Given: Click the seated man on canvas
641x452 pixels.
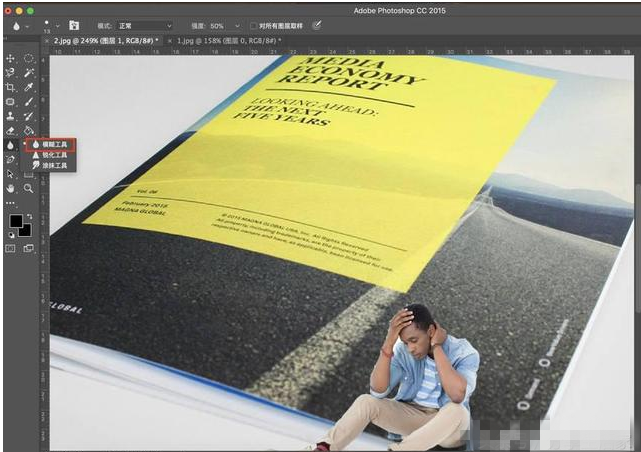Looking at the screenshot, I should (x=413, y=376).
